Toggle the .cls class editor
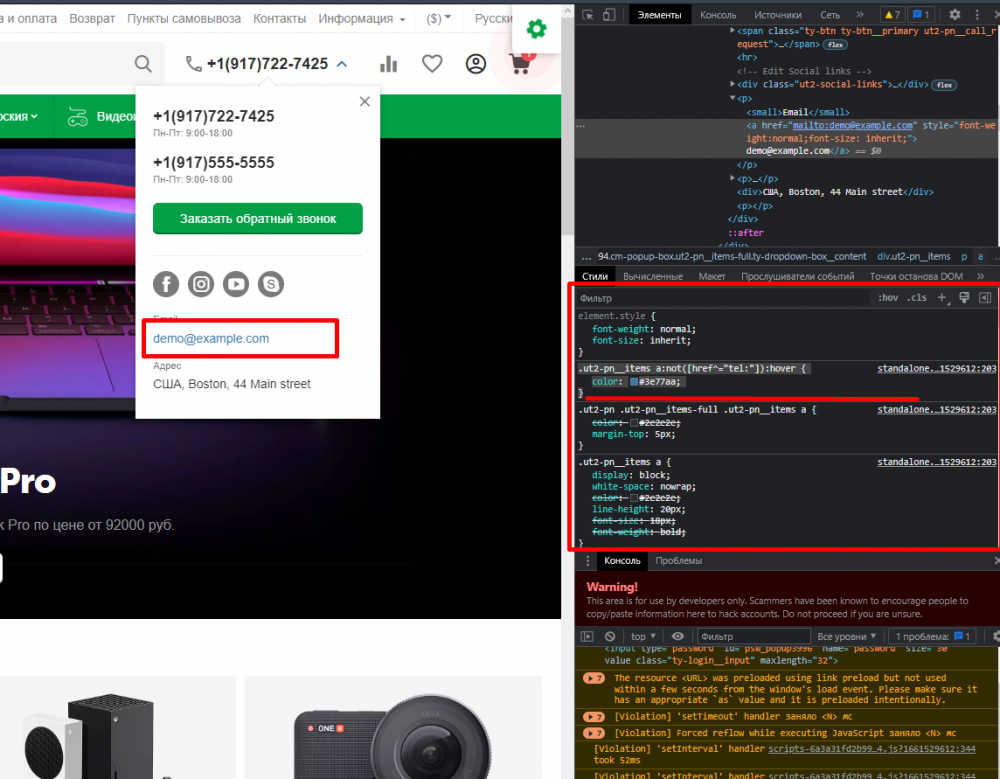Viewport: 1000px width, 779px height. (917, 298)
